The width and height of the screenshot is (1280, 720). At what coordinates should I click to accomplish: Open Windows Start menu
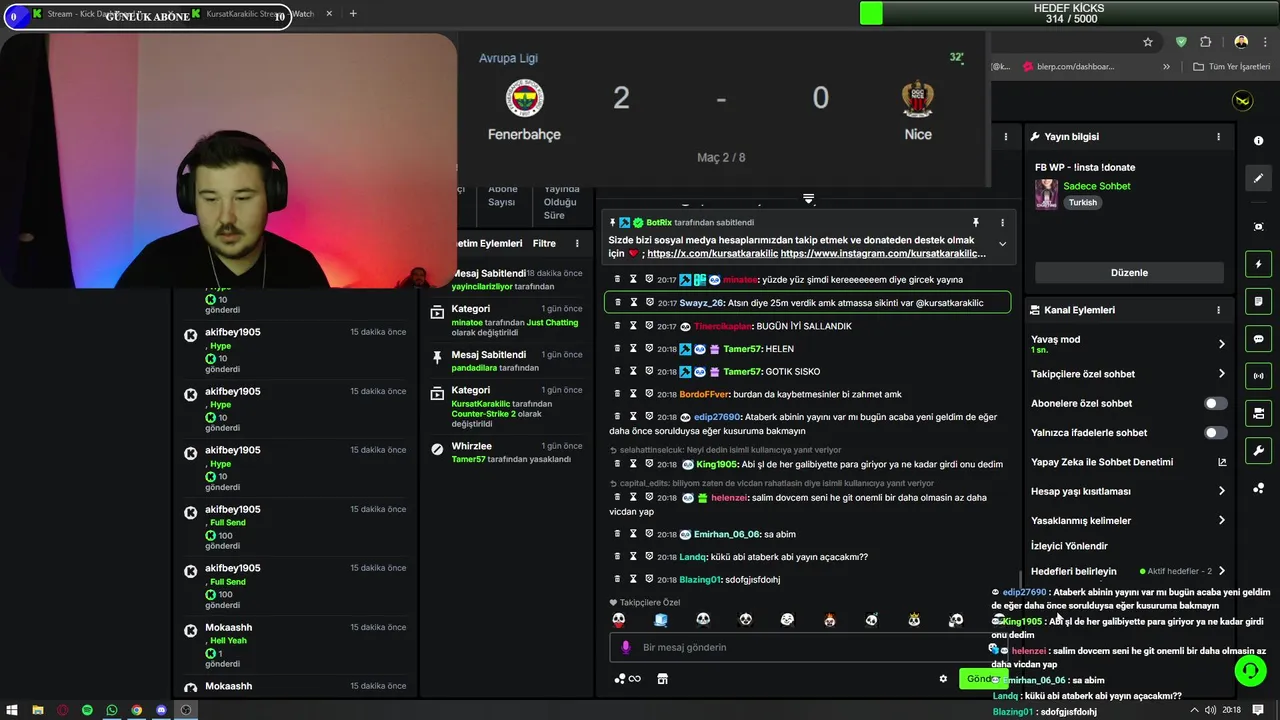point(12,710)
